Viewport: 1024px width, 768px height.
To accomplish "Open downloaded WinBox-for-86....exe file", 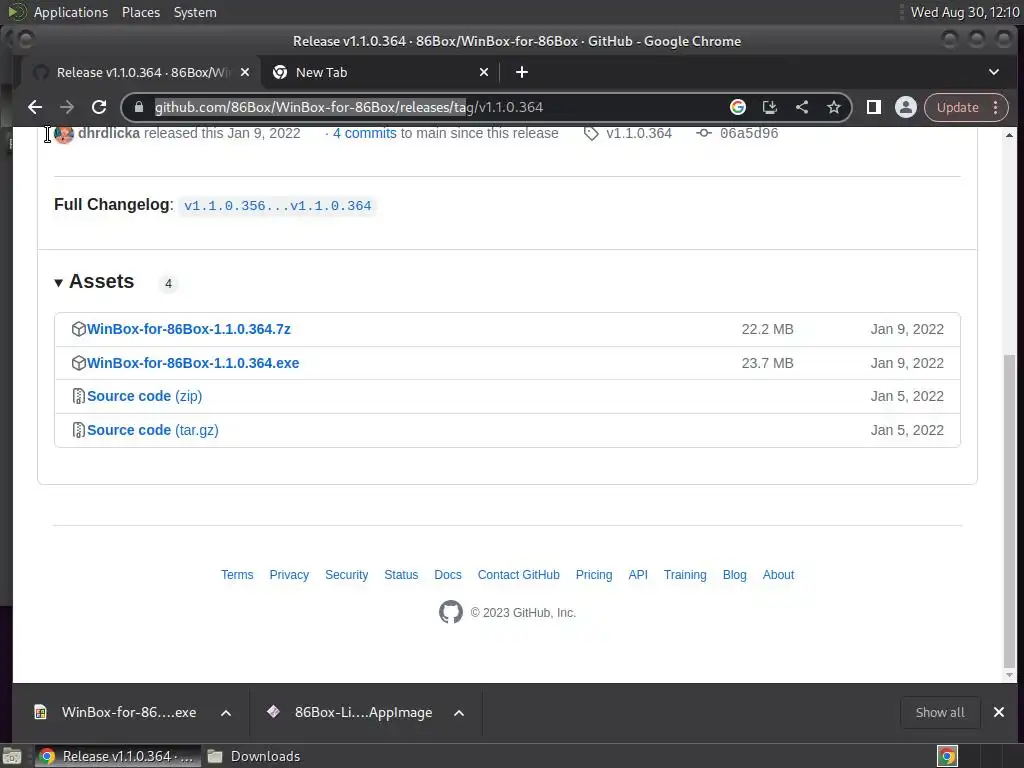I will (x=115, y=712).
